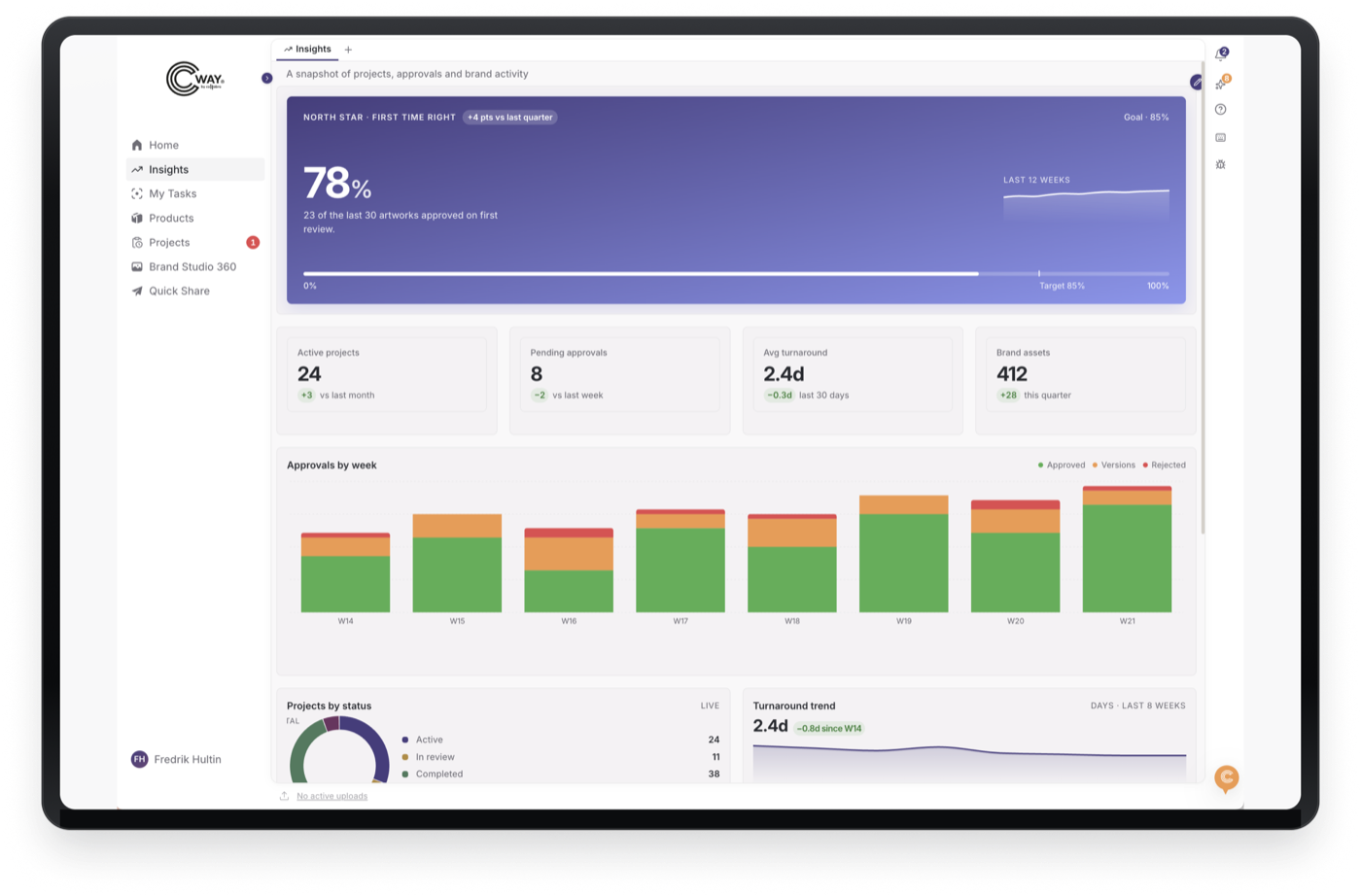Image resolution: width=1361 pixels, height=896 pixels.
Task: Click the Cway logo
Action: click(x=195, y=79)
